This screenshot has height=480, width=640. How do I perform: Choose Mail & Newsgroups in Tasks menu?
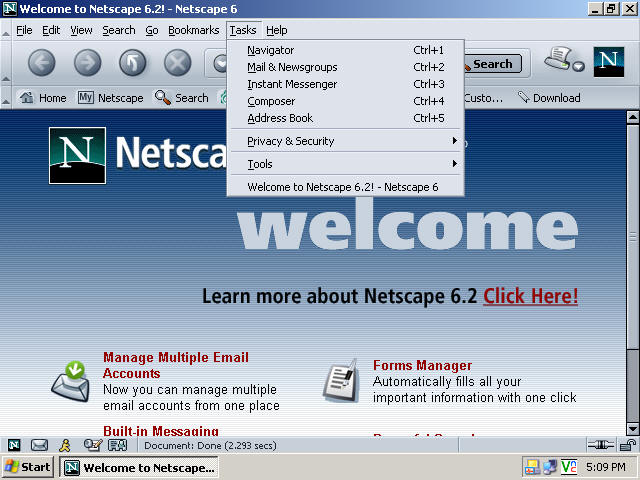pyautogui.click(x=345, y=67)
